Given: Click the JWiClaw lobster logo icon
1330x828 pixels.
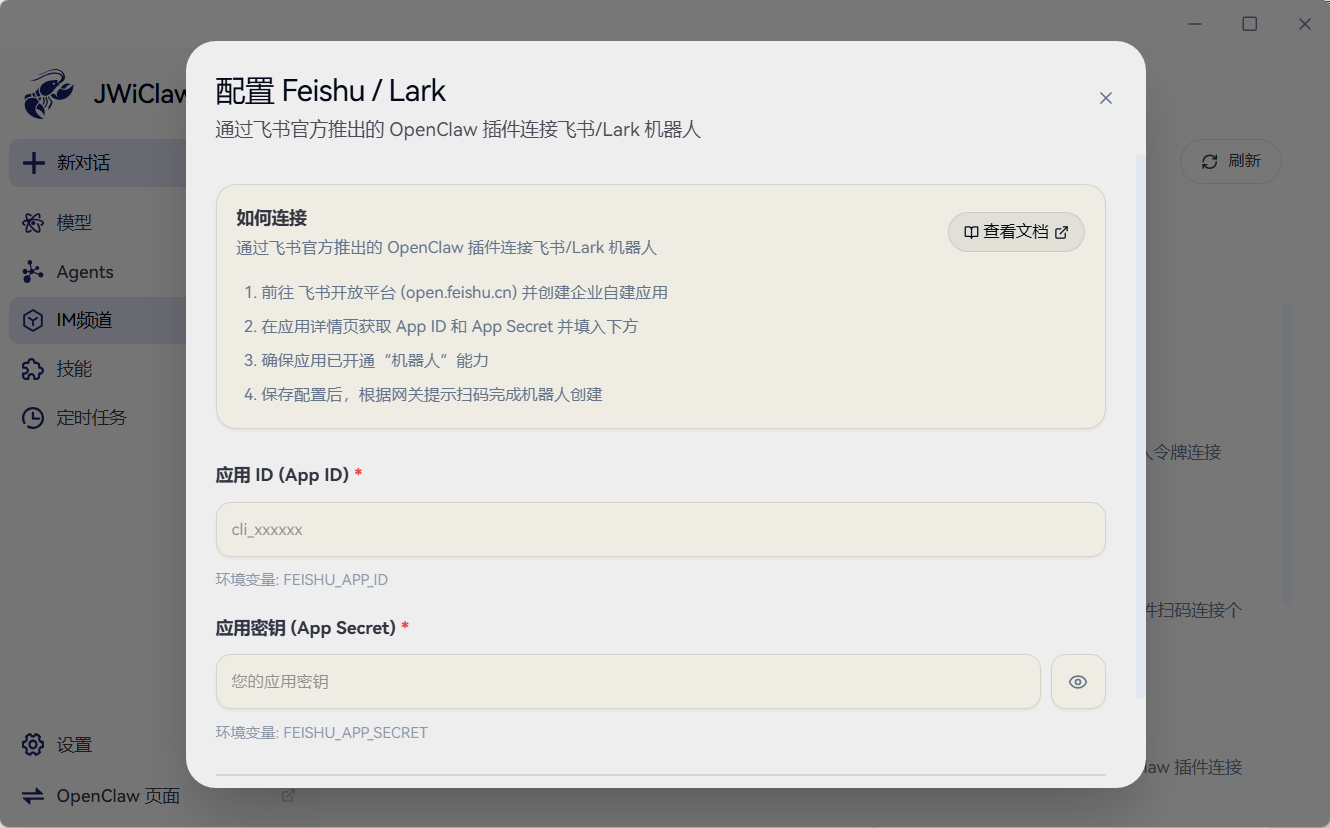Looking at the screenshot, I should (46, 94).
